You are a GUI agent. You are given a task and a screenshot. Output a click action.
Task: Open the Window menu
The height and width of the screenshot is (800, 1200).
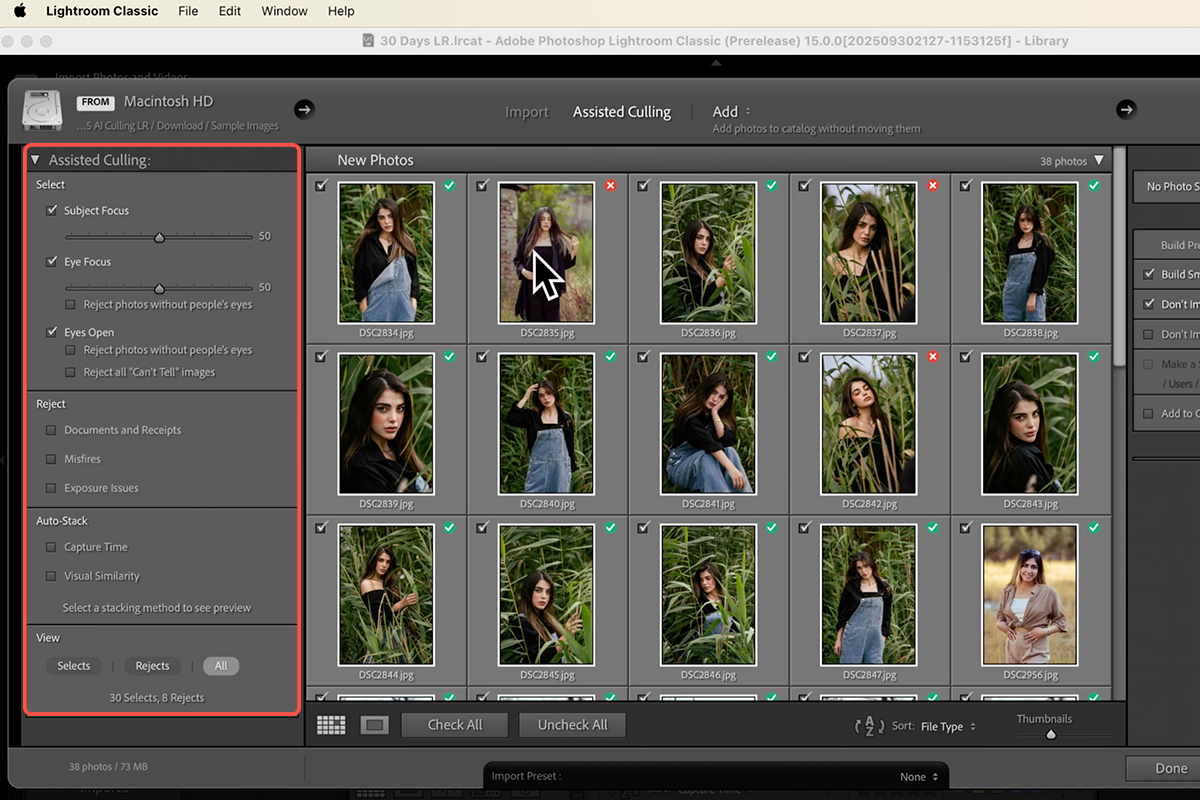coord(284,11)
